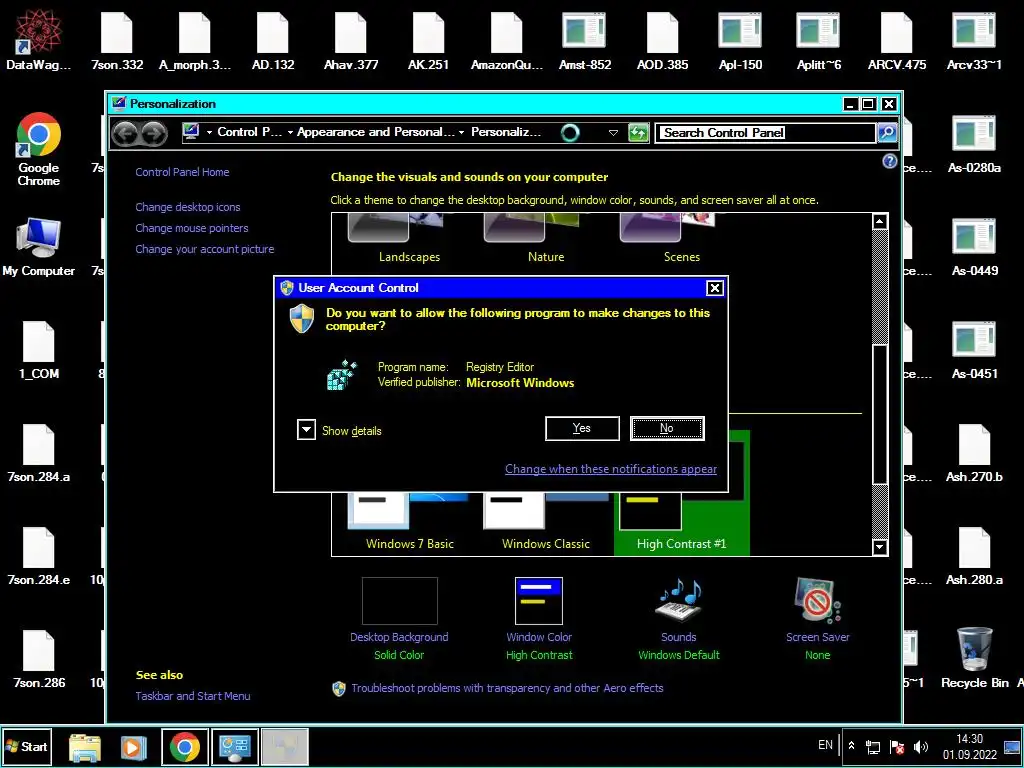This screenshot has width=1024, height=768.
Task: Expand the Appearance and Personalization breadcrumb arrow
Action: [x=461, y=133]
